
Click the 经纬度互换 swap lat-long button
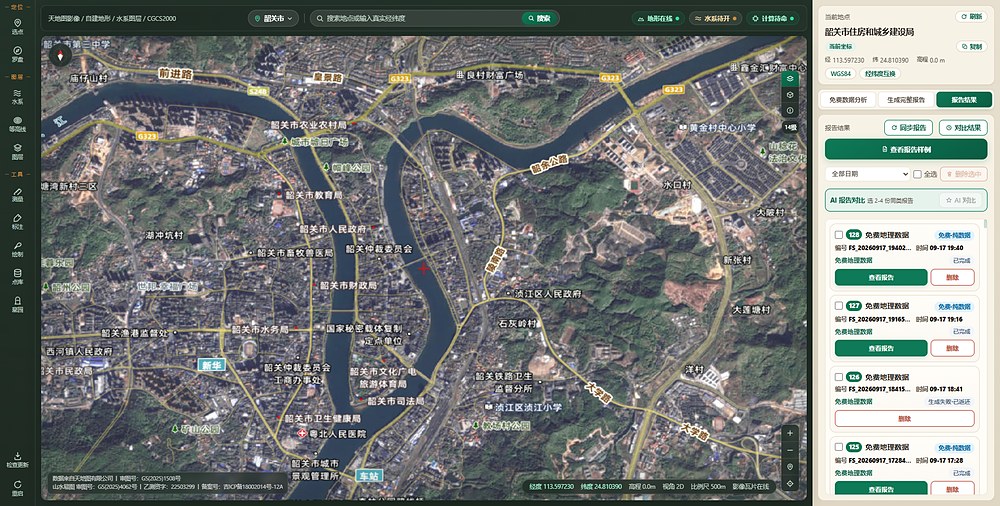point(880,73)
